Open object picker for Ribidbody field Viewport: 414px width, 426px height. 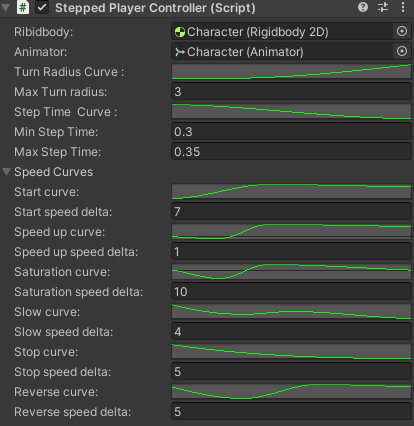click(402, 31)
